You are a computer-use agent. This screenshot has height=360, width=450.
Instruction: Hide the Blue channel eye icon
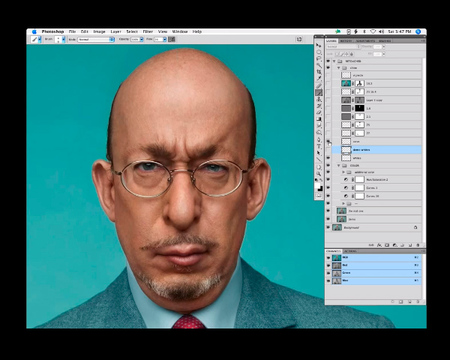[x=329, y=281]
